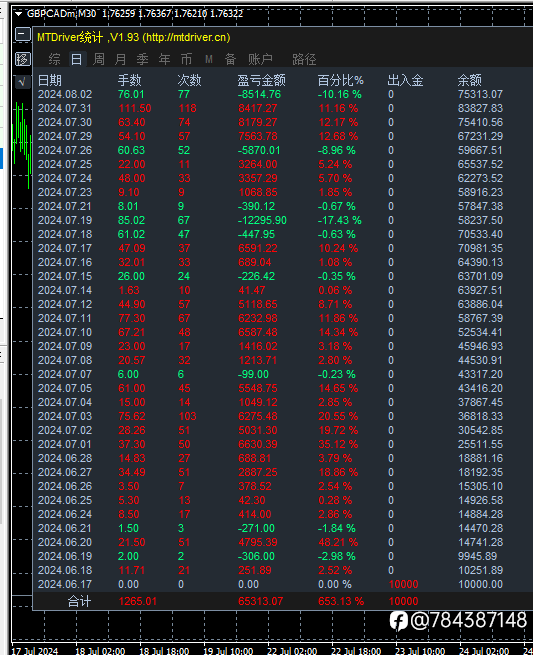Select the 日 daily tab
Image resolution: width=533 pixels, height=655 pixels.
pos(77,59)
